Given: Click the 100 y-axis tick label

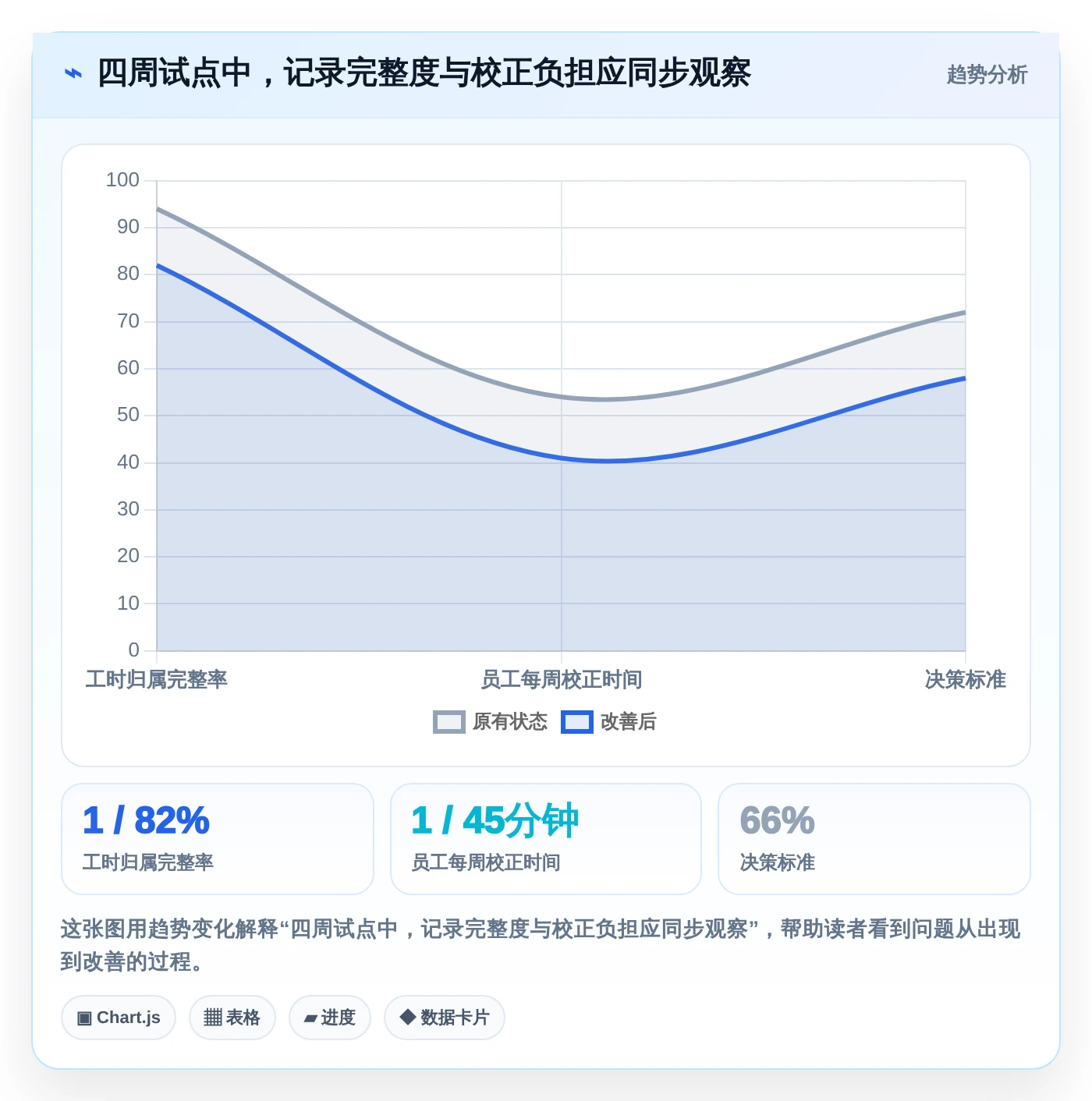Looking at the screenshot, I should coord(122,180).
